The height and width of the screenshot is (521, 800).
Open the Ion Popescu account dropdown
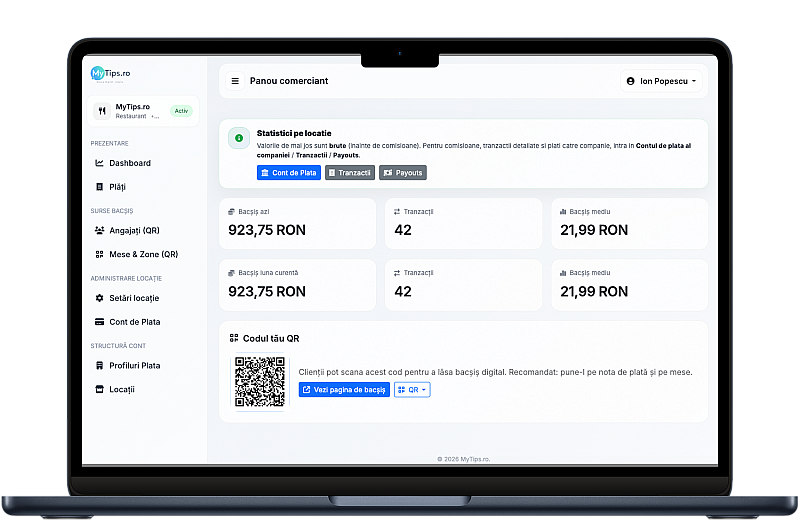(x=661, y=81)
